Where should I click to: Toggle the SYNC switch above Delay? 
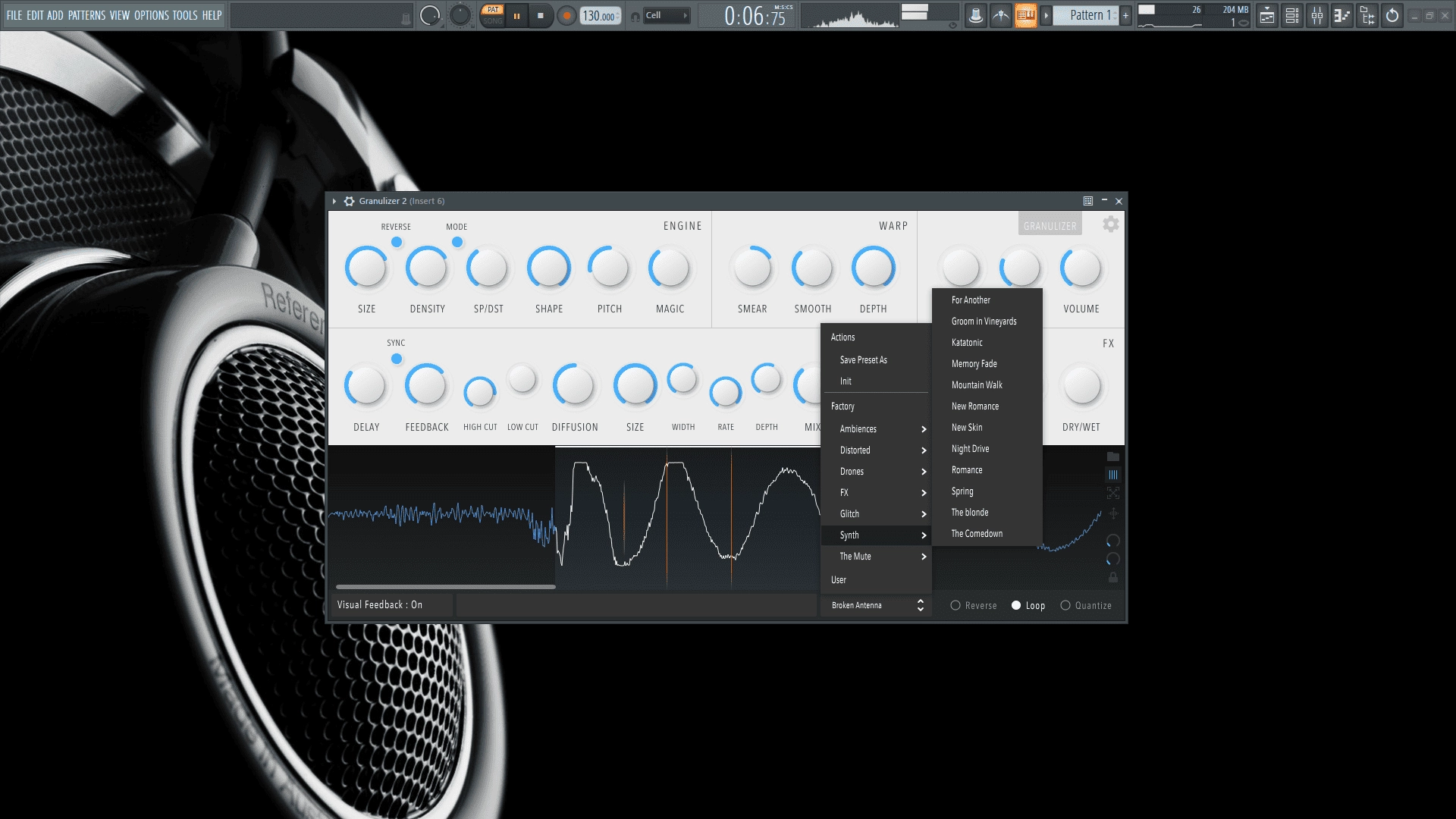tap(397, 359)
